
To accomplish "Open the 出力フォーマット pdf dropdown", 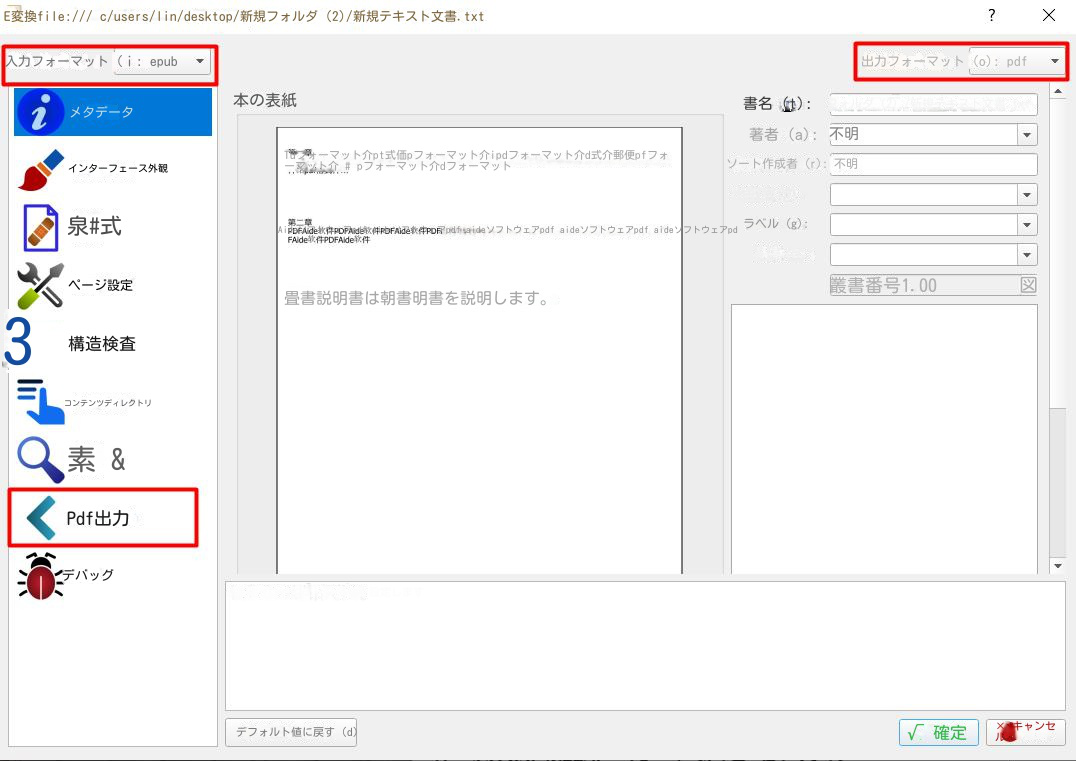I will click(x=1017, y=61).
